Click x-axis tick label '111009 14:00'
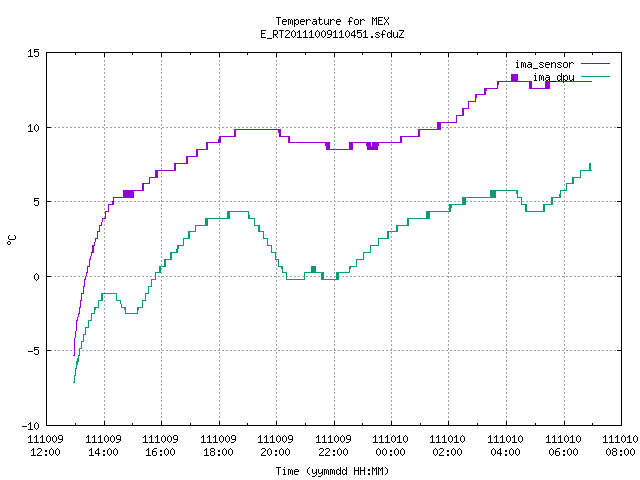640x480 pixels. coord(103,446)
